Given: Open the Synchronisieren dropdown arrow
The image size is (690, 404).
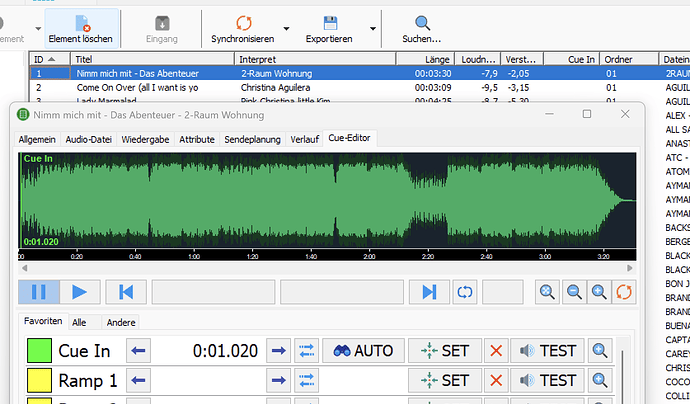Looking at the screenshot, I should click(x=286, y=29).
